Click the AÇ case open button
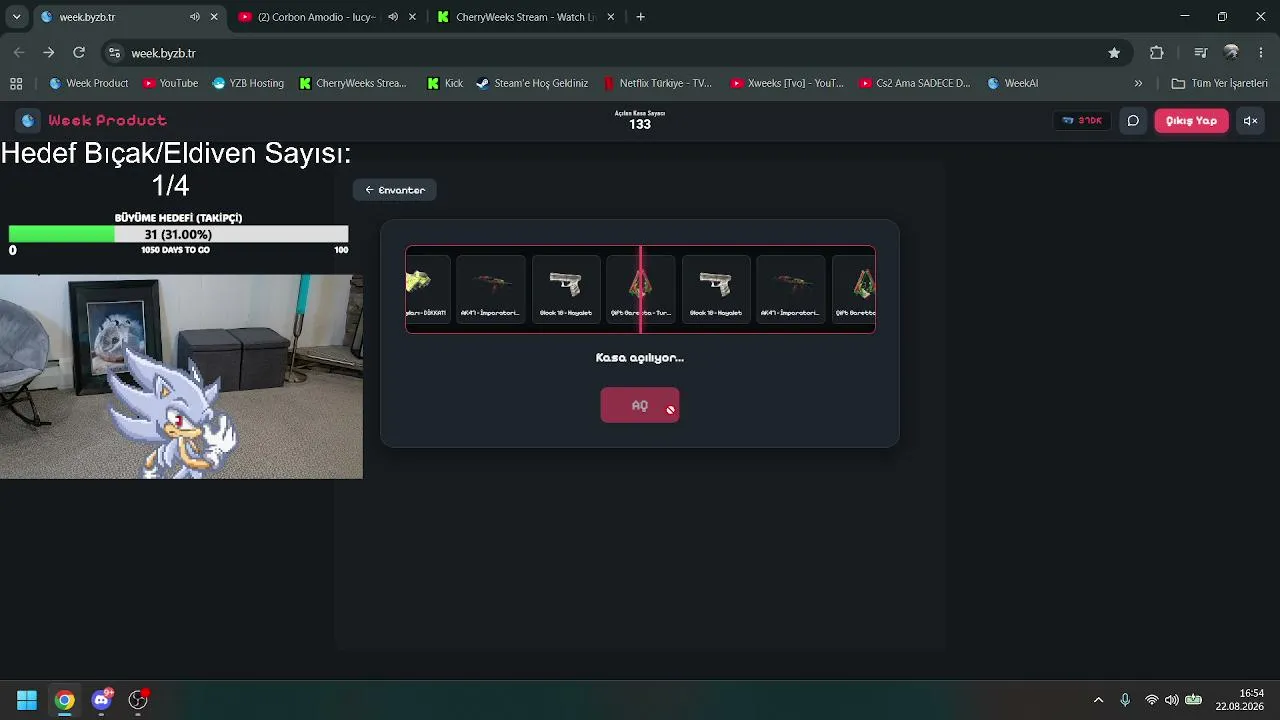This screenshot has height=720, width=1280. click(x=640, y=405)
